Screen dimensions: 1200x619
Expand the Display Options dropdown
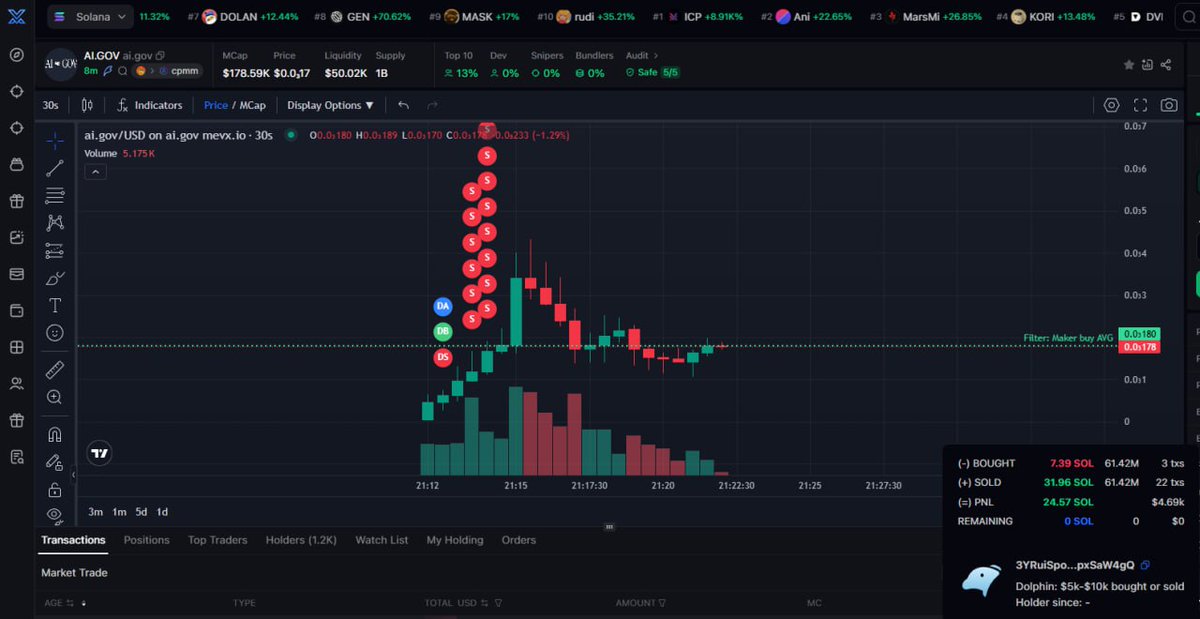point(330,105)
